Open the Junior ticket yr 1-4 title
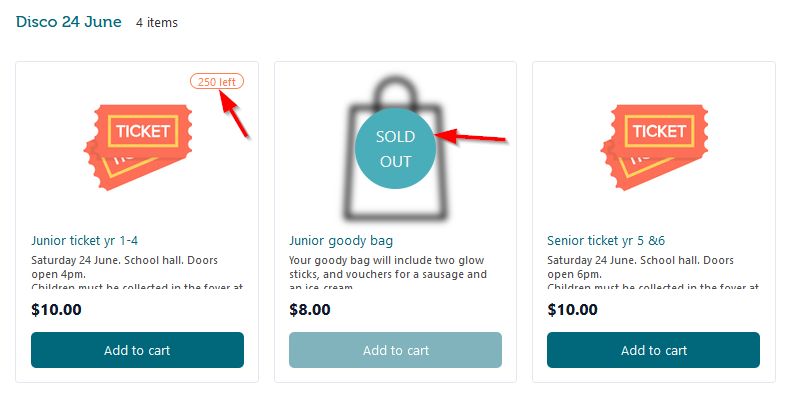The height and width of the screenshot is (418, 788). (84, 241)
